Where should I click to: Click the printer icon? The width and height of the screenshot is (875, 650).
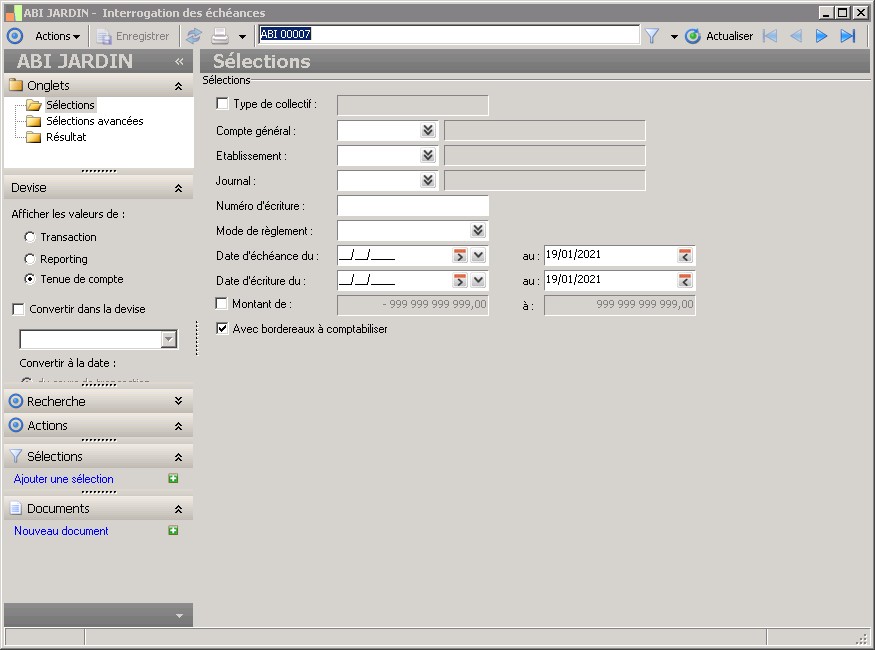coord(220,36)
